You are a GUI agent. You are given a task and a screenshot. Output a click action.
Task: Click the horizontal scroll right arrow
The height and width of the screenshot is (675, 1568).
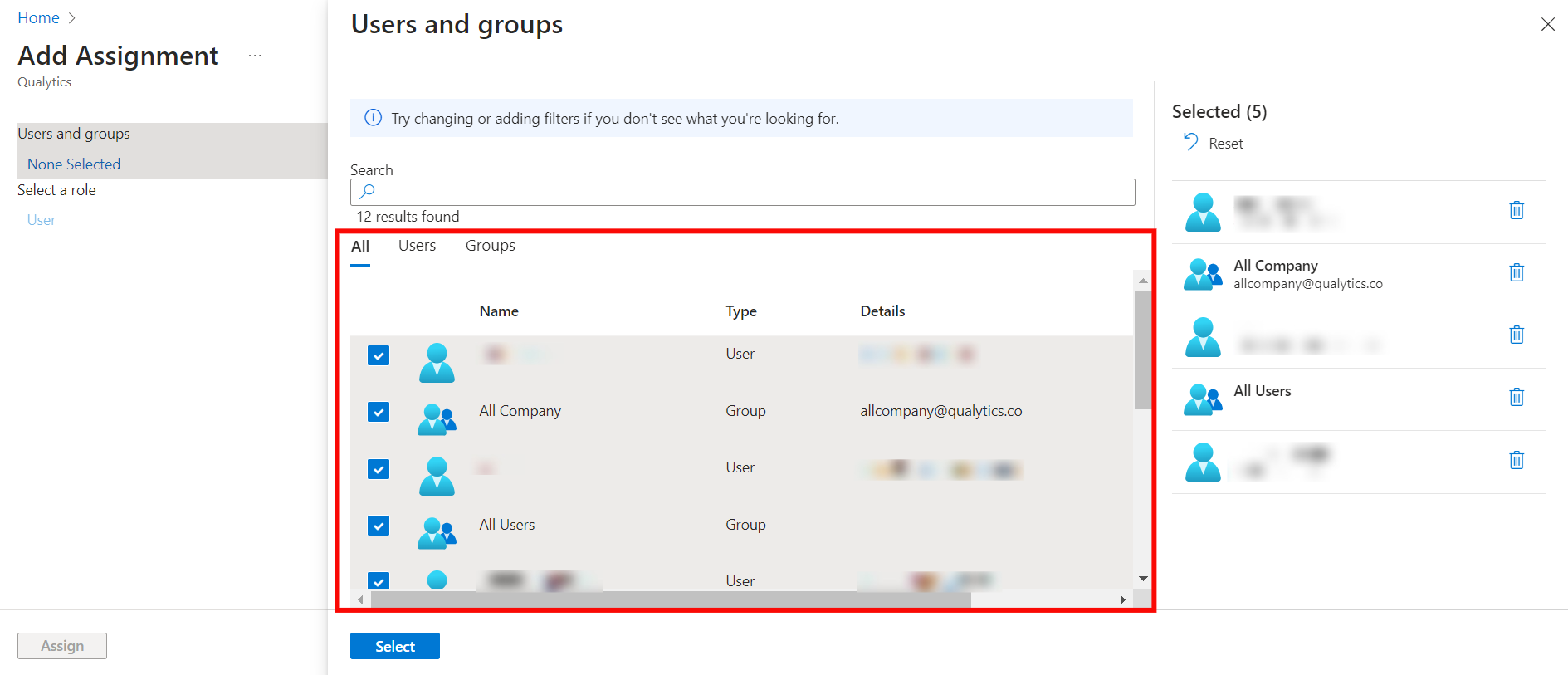(x=1122, y=599)
